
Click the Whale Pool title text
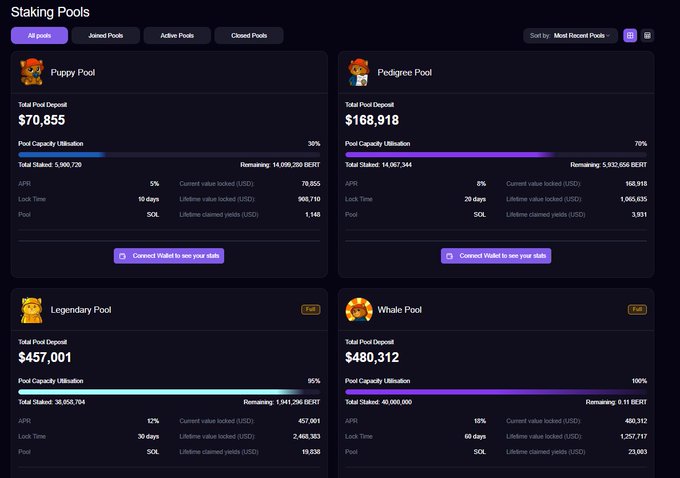tap(399, 310)
